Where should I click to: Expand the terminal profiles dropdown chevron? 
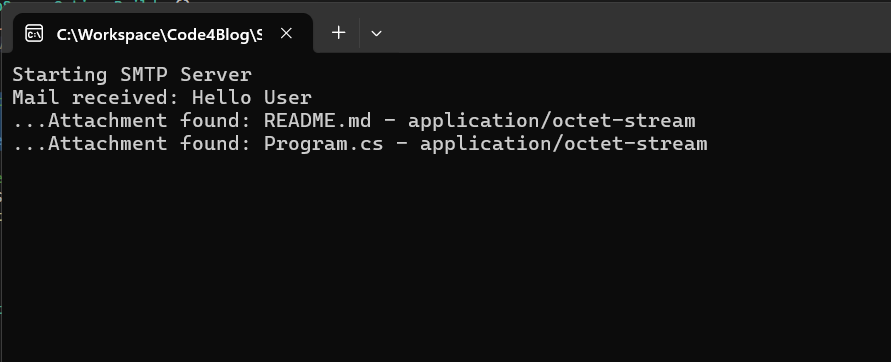click(376, 34)
